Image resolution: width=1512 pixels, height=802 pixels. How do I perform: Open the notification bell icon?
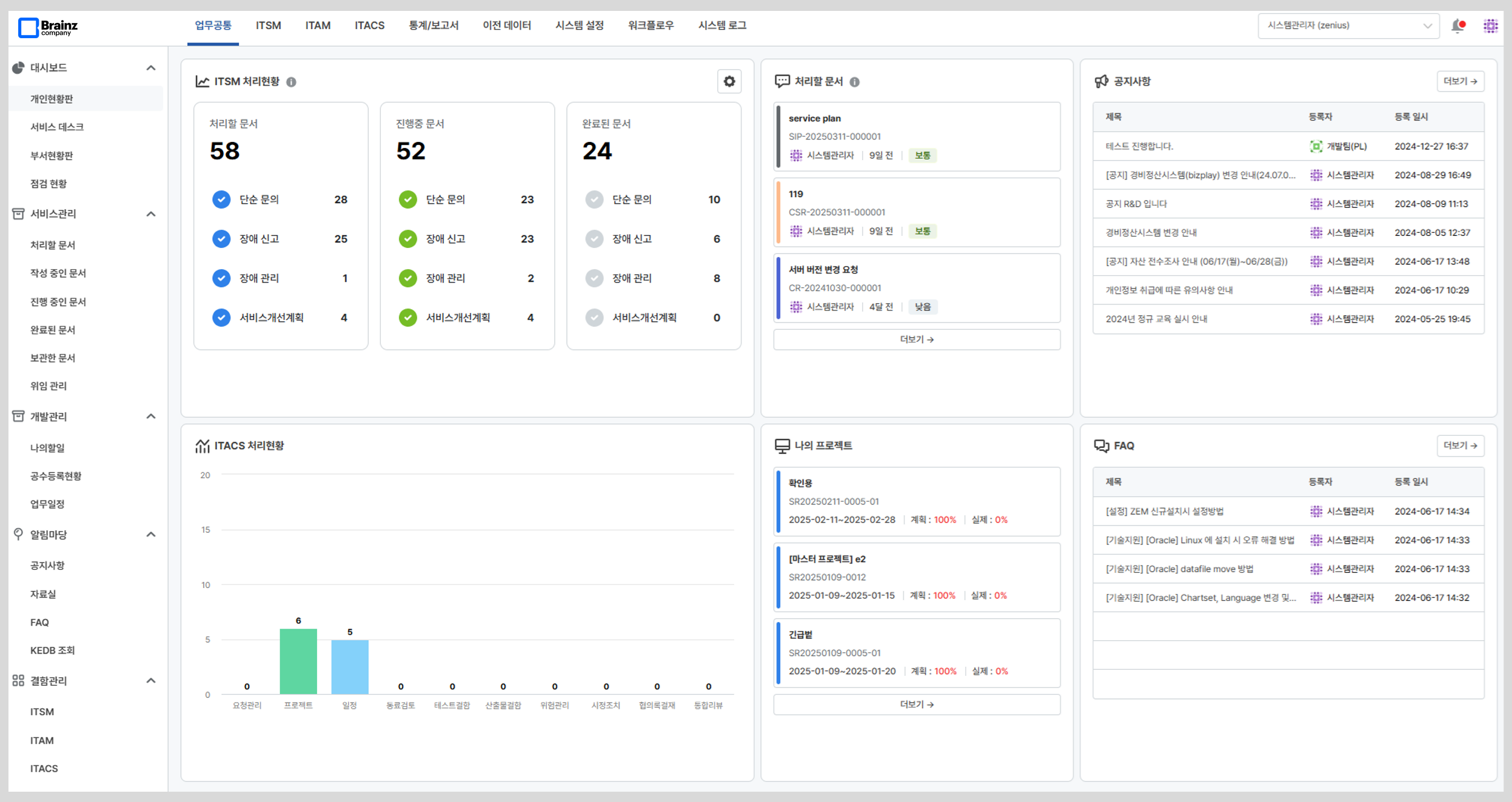(x=1458, y=26)
